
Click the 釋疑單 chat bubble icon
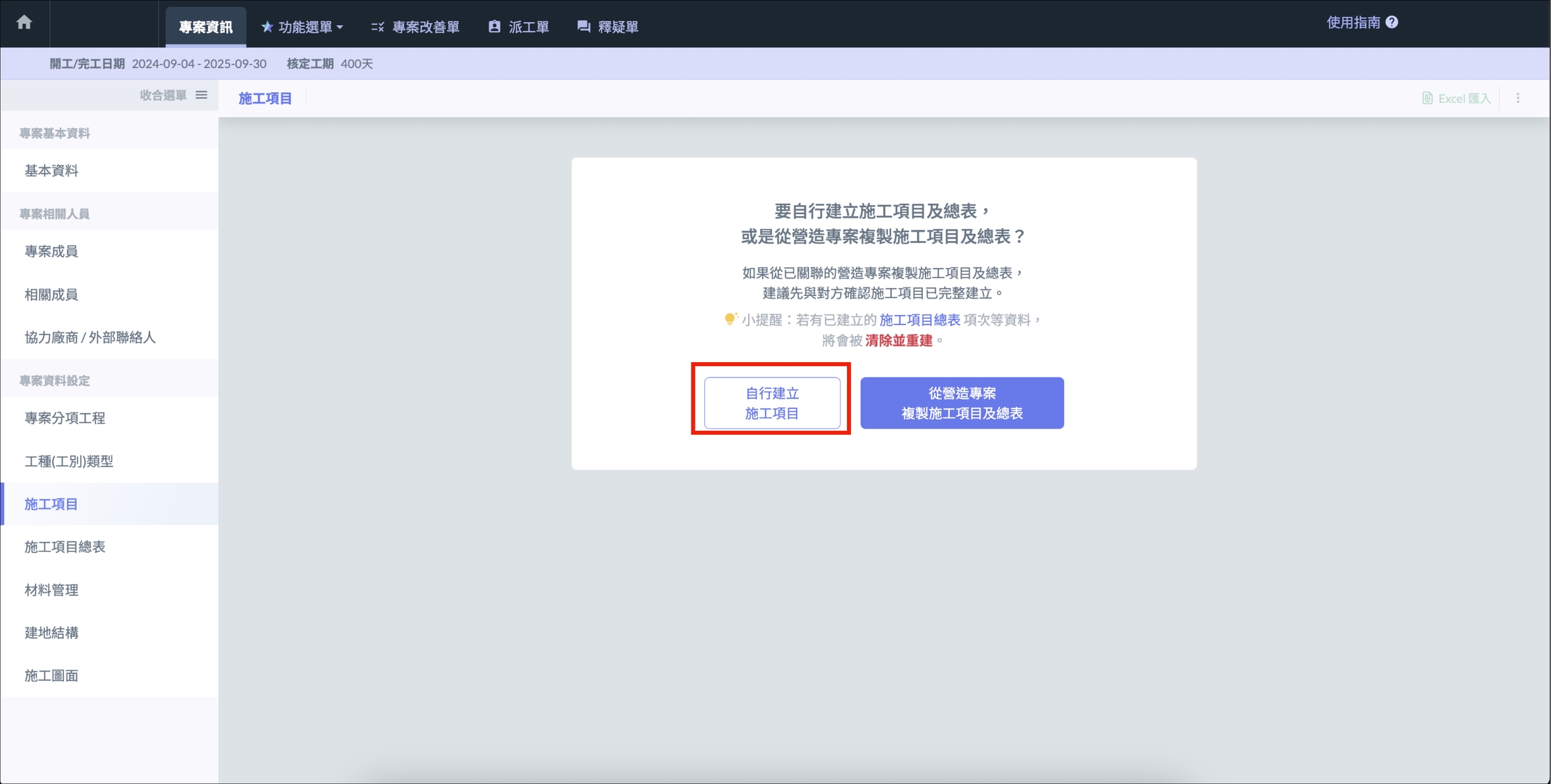pos(584,27)
